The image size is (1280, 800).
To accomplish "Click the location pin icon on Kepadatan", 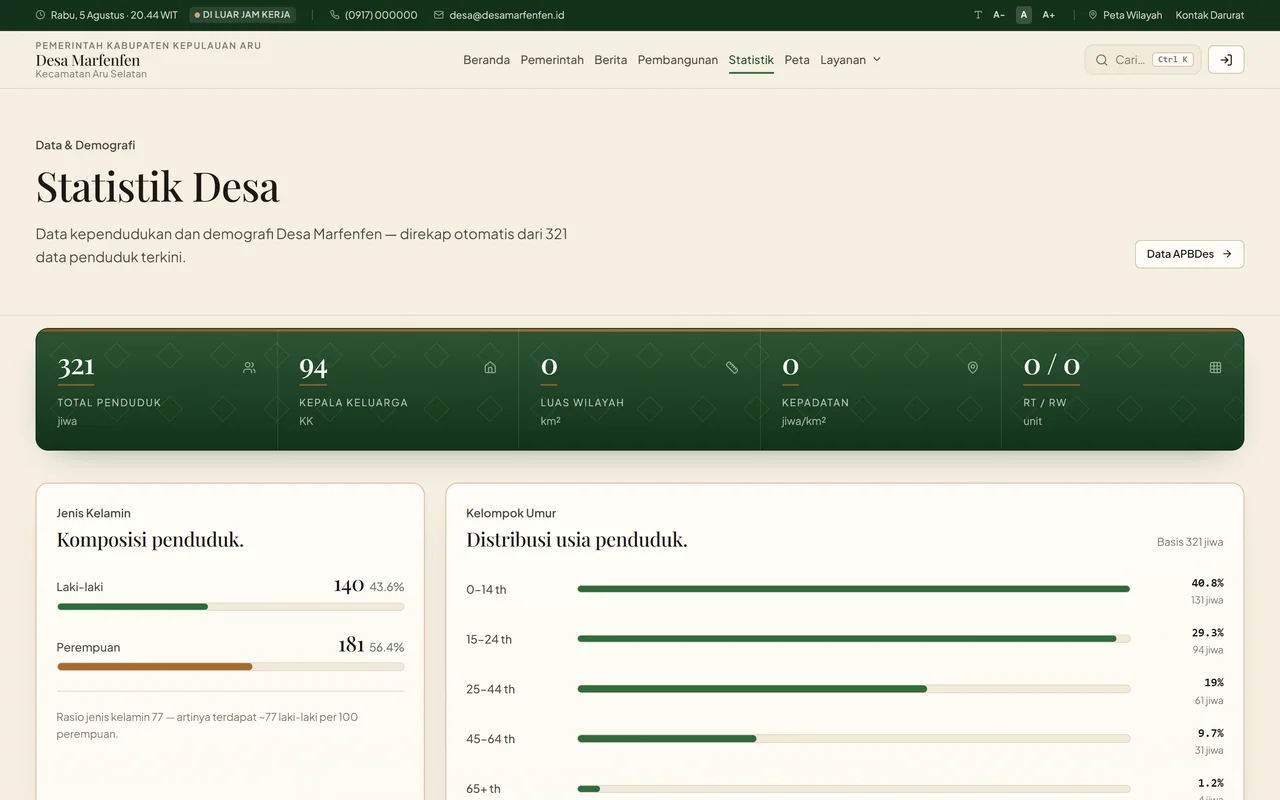I will pos(973,368).
